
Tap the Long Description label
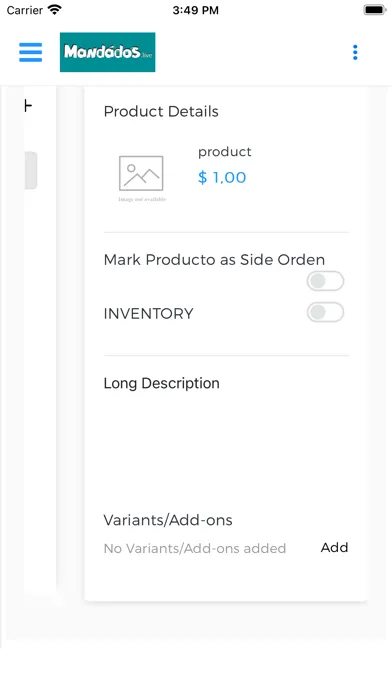point(161,383)
